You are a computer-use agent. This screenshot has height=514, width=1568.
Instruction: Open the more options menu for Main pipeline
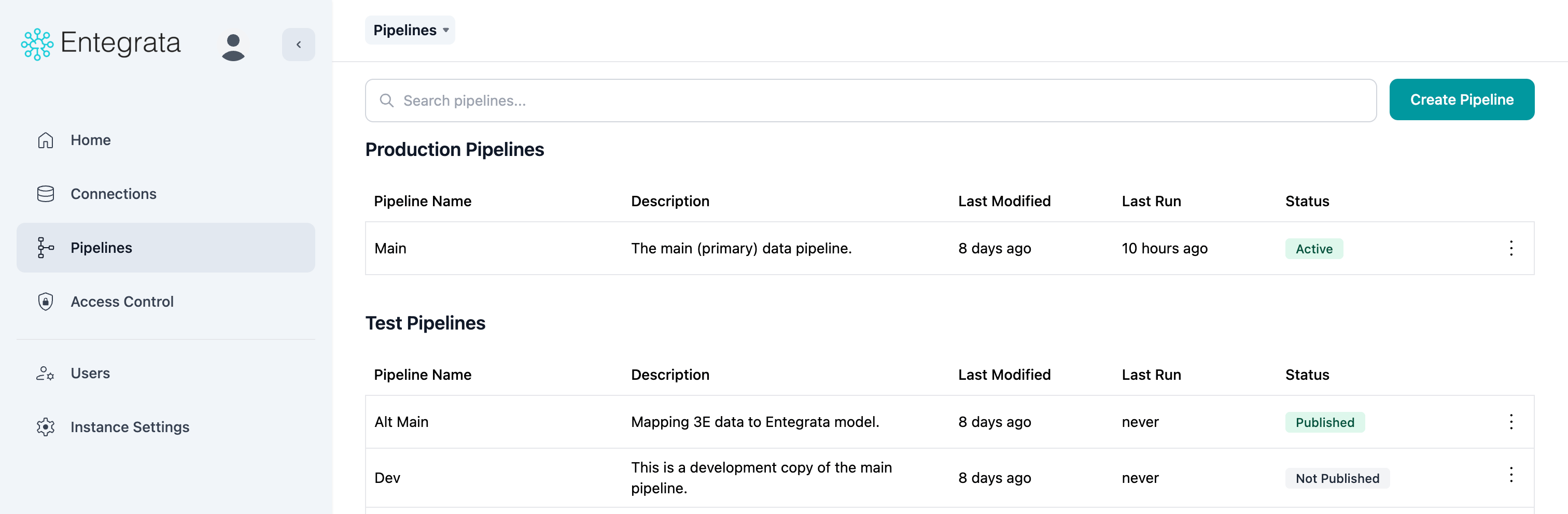pyautogui.click(x=1511, y=248)
